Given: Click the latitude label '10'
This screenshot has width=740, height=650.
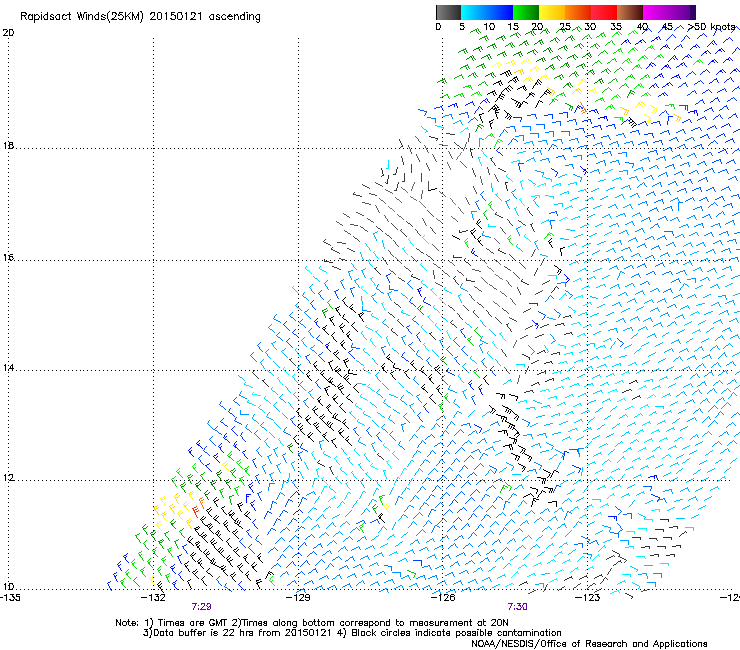Looking at the screenshot, I should (8, 587).
